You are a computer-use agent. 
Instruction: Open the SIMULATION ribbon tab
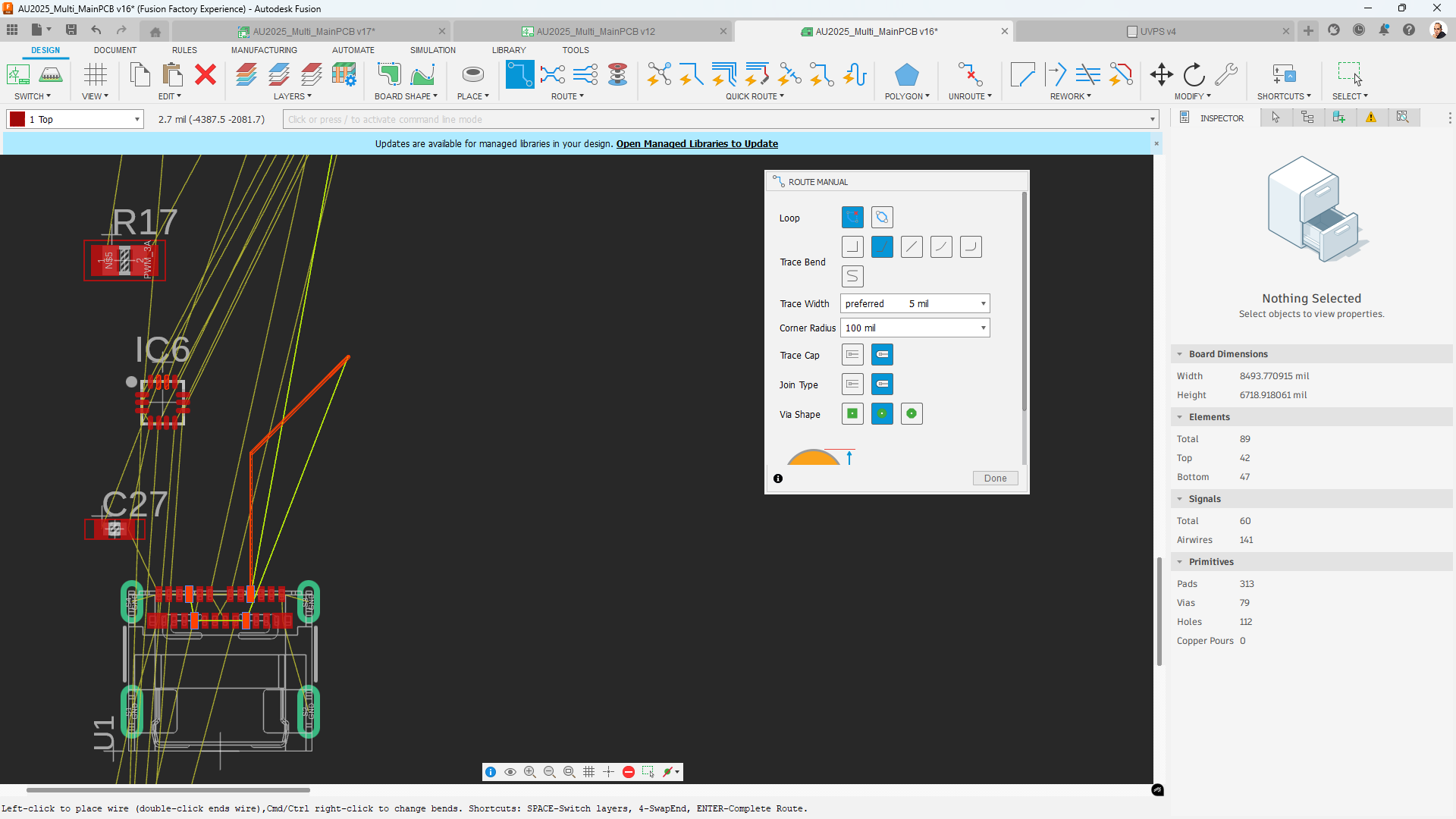point(433,50)
